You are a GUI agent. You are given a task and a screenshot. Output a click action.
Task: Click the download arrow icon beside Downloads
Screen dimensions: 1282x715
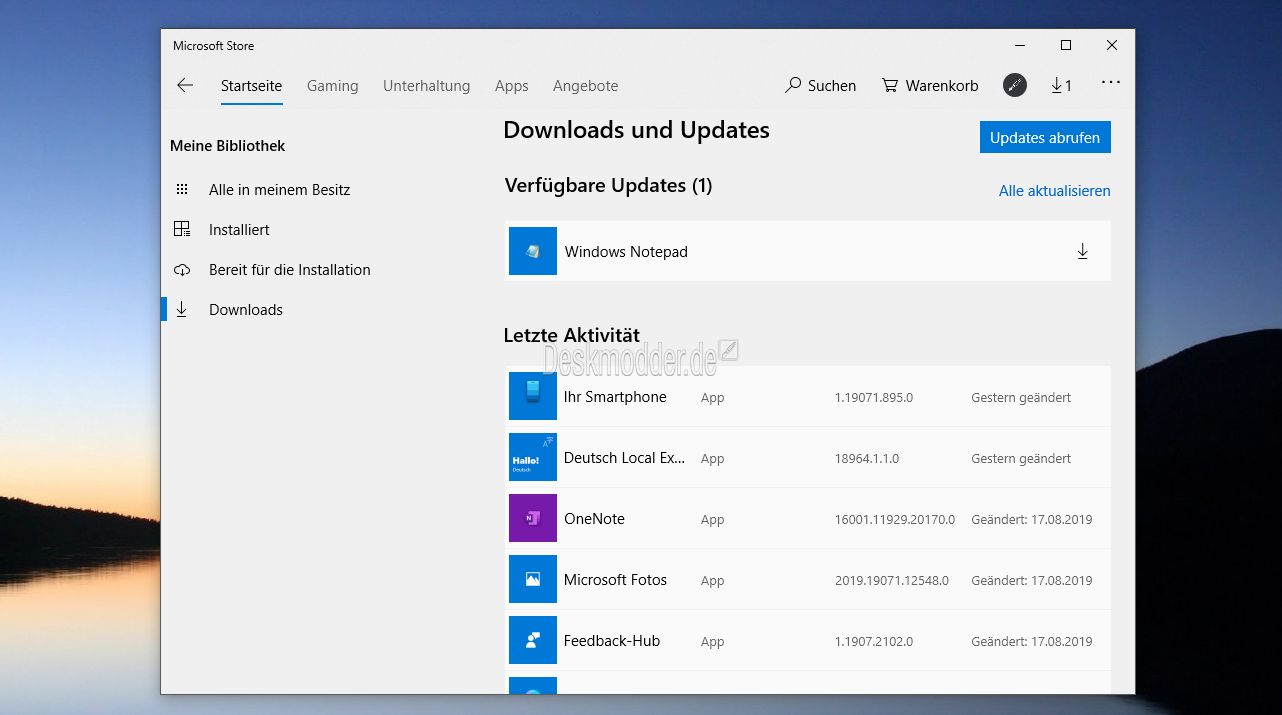[x=182, y=310]
